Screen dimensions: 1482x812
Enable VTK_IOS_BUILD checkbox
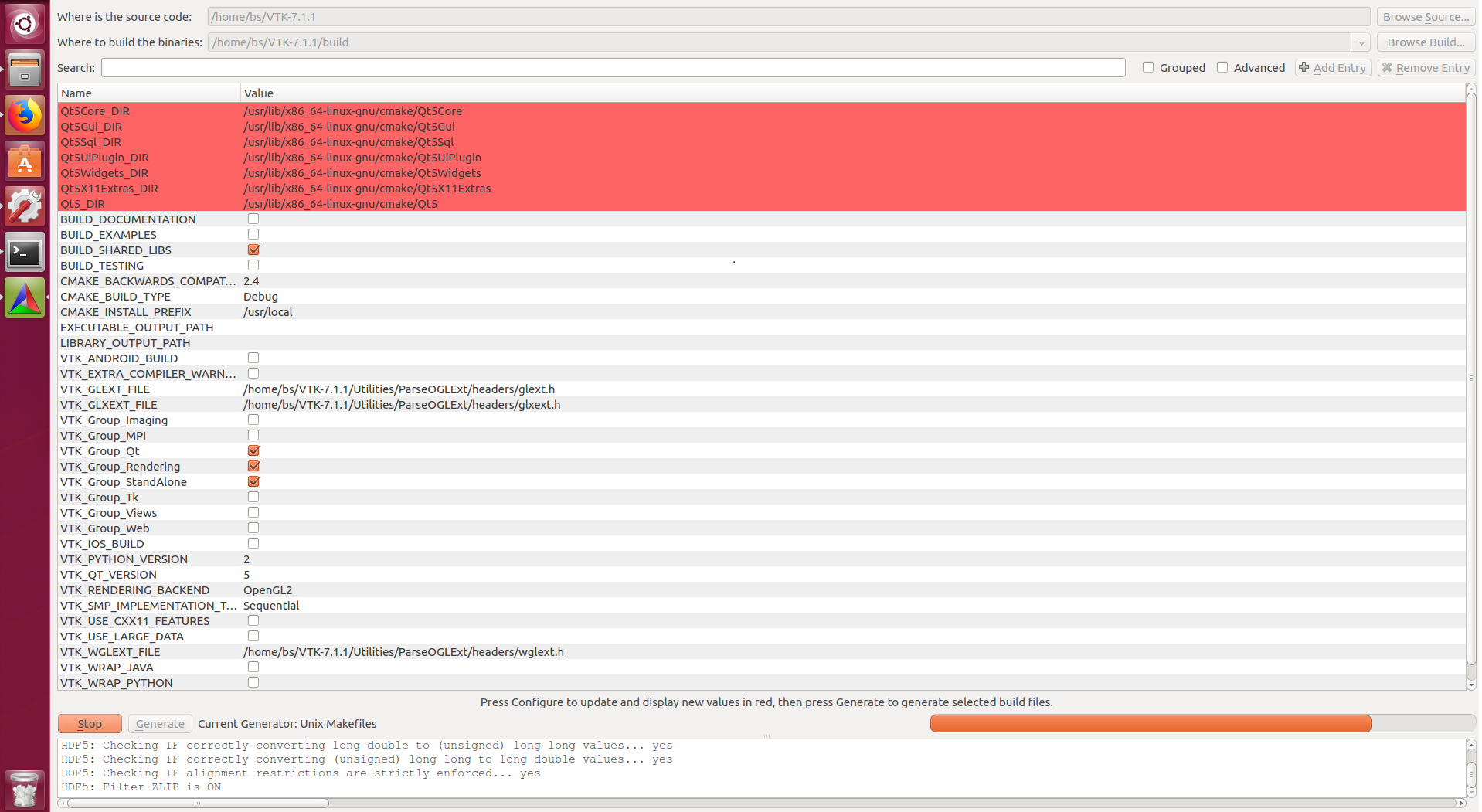pos(253,543)
